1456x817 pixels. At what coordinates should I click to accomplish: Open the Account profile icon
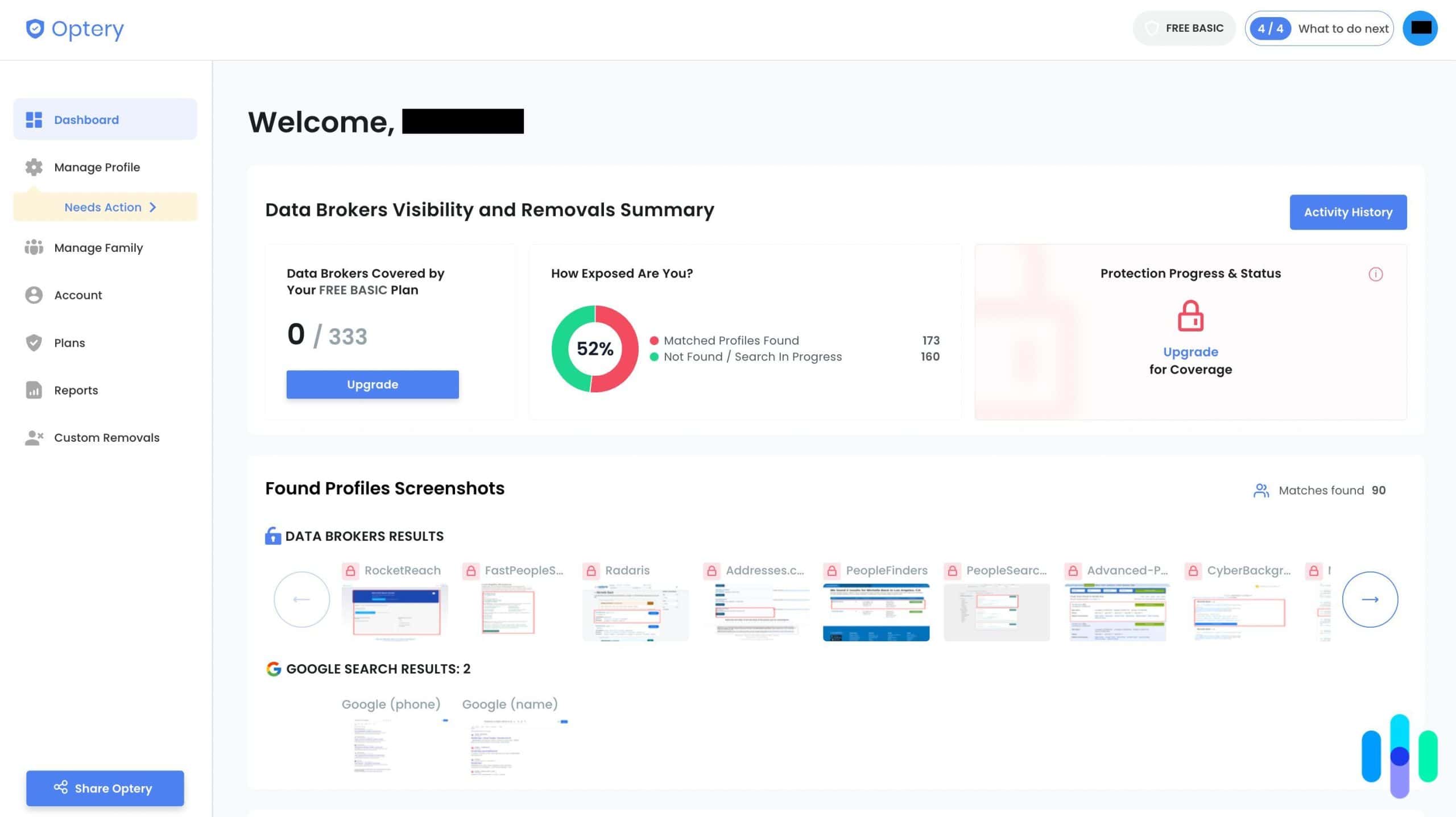(x=33, y=295)
